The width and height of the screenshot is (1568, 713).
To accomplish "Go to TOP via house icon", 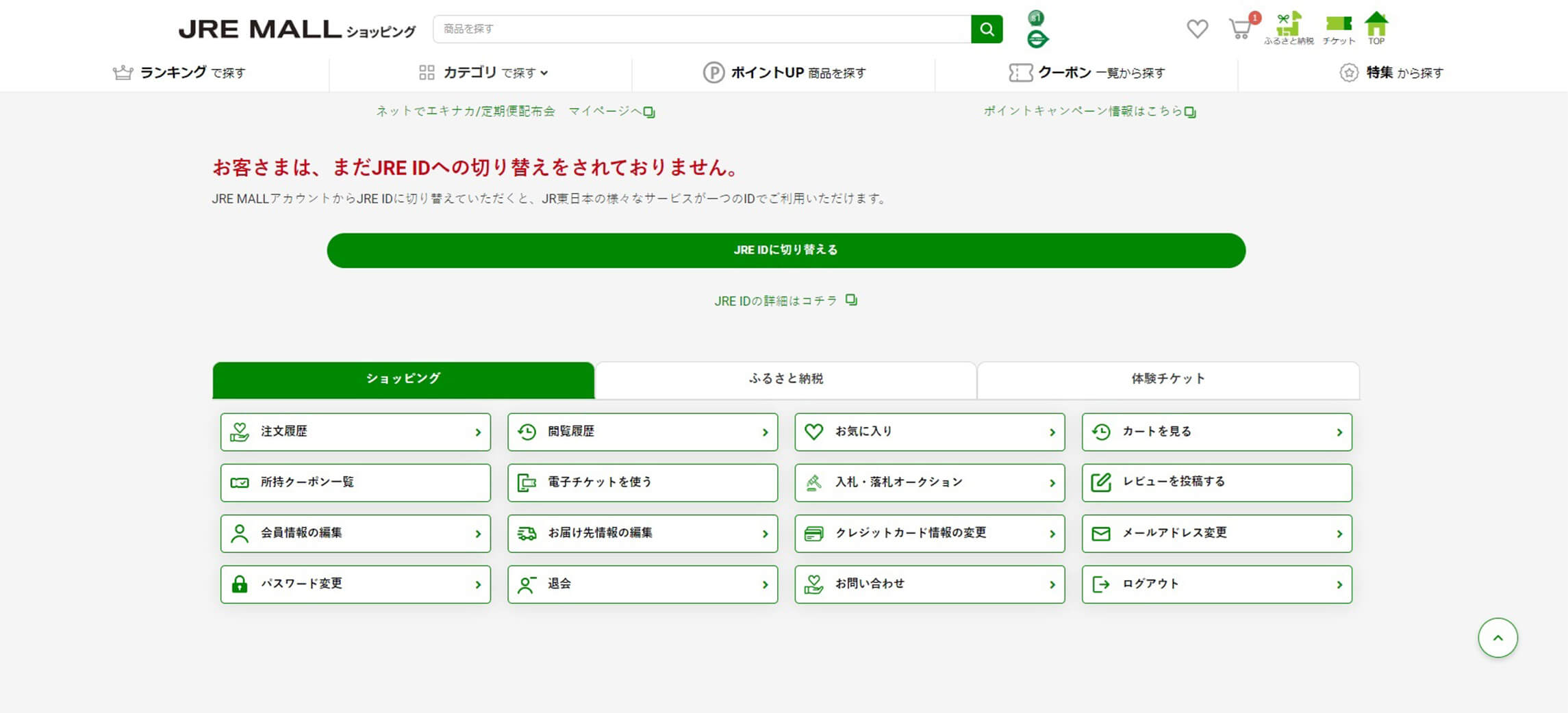I will (x=1376, y=29).
